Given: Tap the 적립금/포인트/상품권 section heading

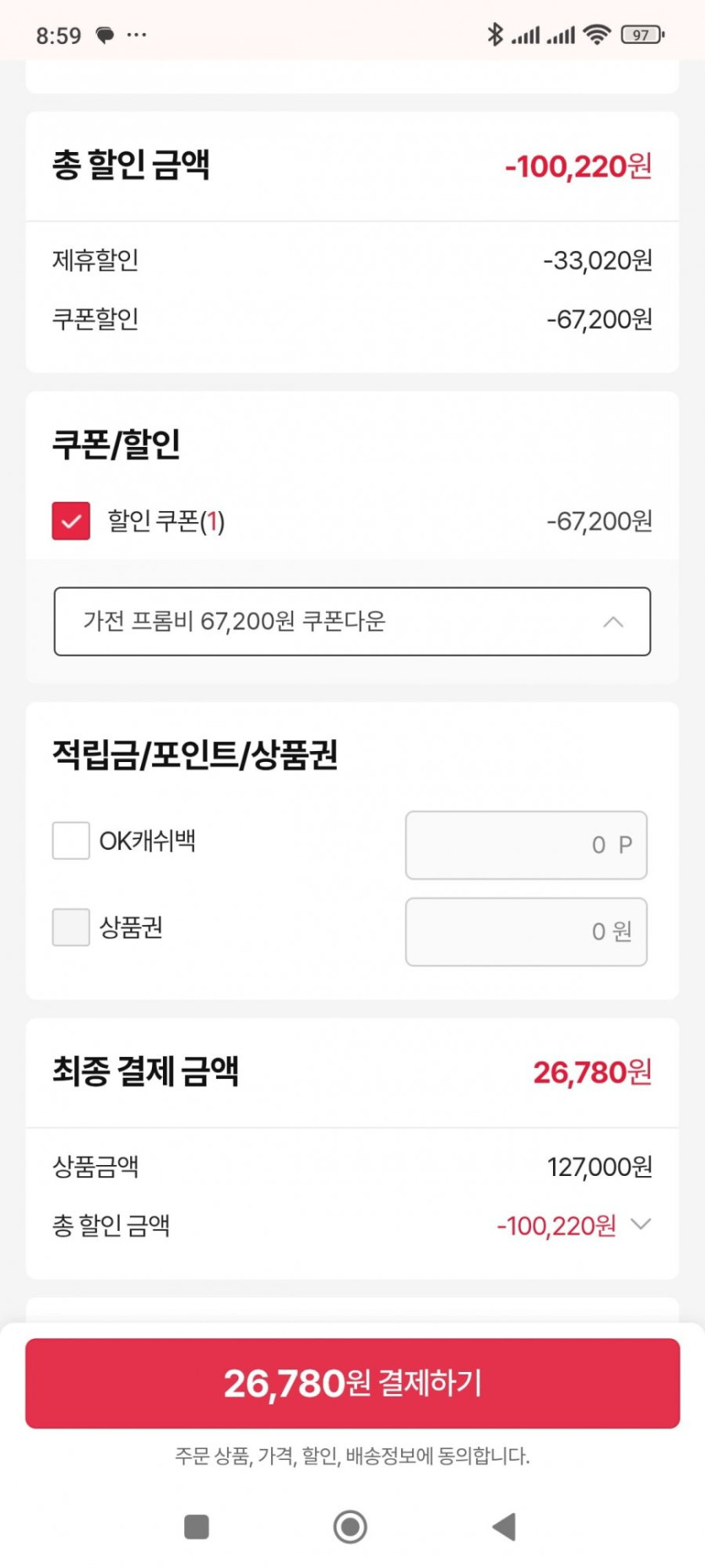Looking at the screenshot, I should [x=195, y=754].
